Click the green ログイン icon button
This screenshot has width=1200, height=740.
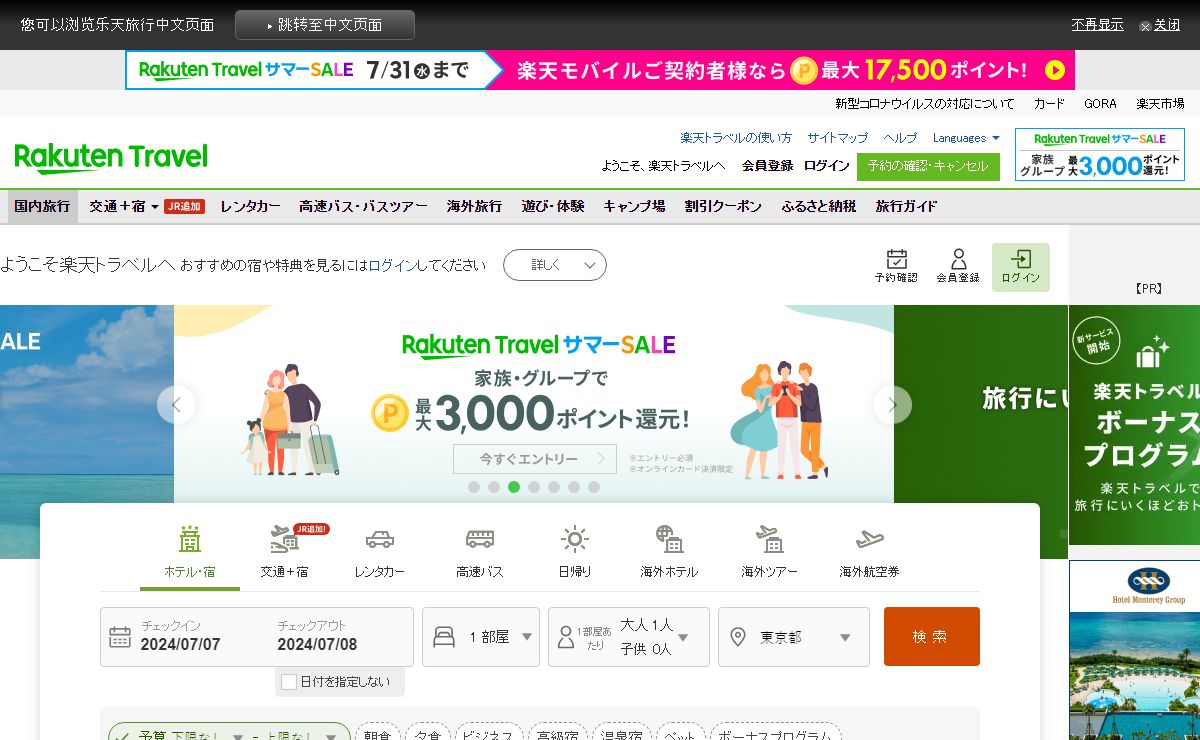pyautogui.click(x=1021, y=267)
